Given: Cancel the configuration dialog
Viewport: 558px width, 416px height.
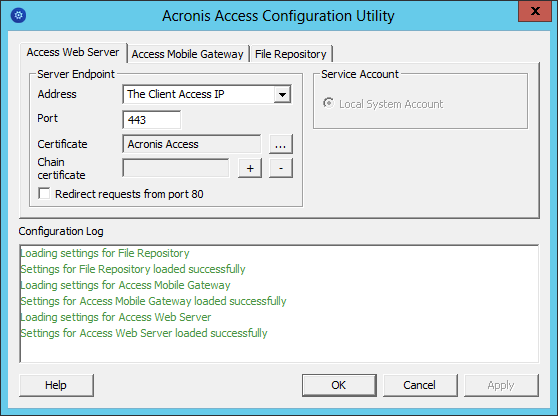Looking at the screenshot, I should coord(420,385).
